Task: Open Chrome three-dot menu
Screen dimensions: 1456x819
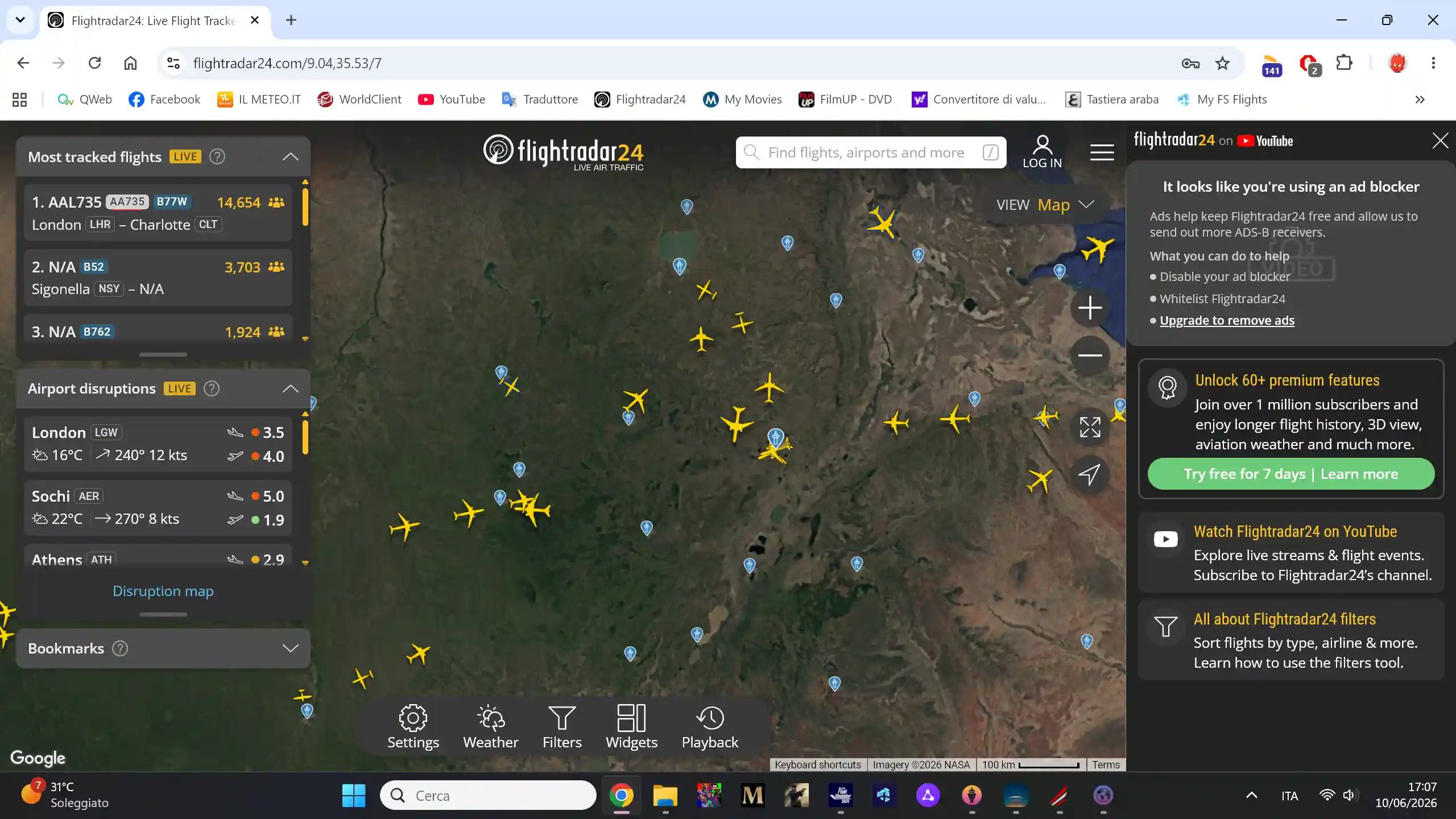Action: pyautogui.click(x=1433, y=63)
